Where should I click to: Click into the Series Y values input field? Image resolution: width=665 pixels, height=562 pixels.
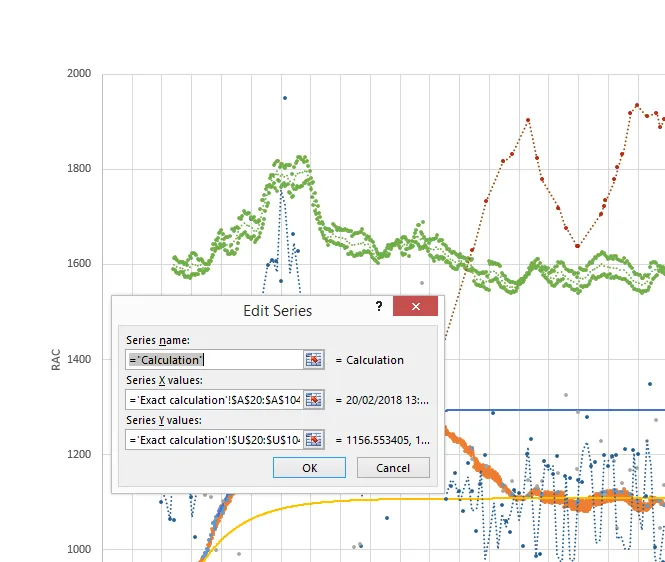pos(215,439)
